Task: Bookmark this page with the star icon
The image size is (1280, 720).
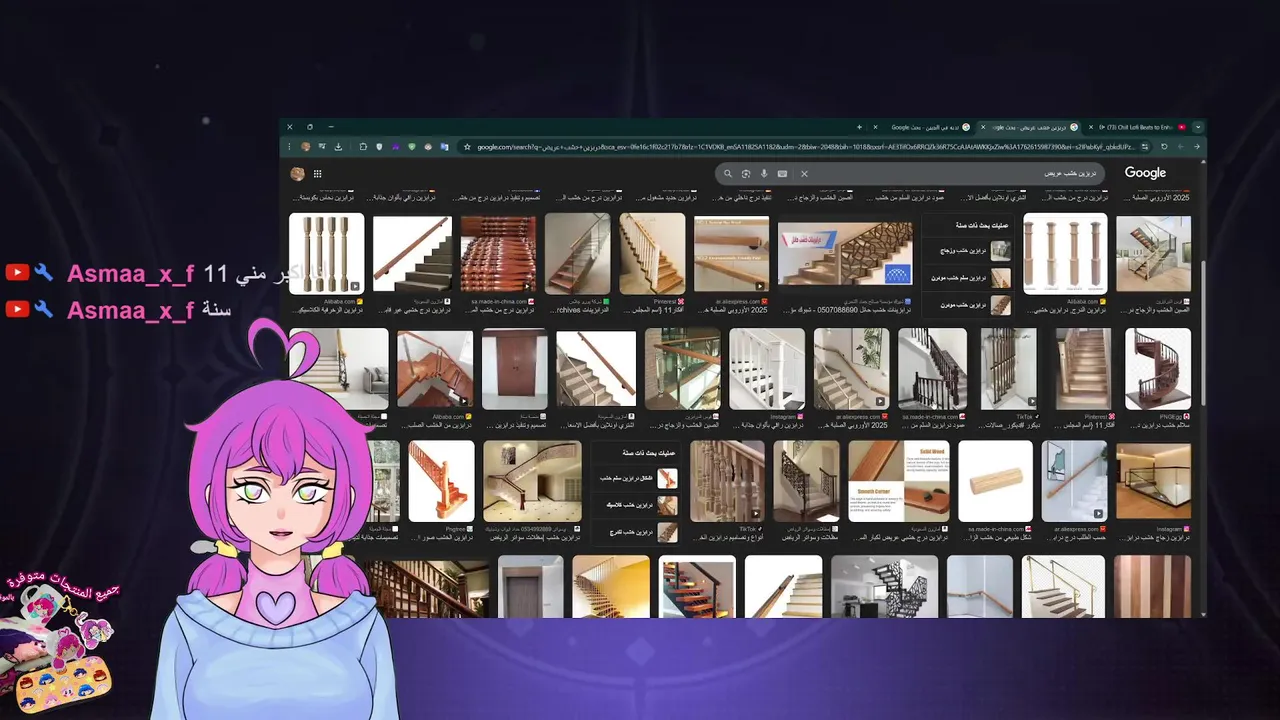Action: point(467,147)
